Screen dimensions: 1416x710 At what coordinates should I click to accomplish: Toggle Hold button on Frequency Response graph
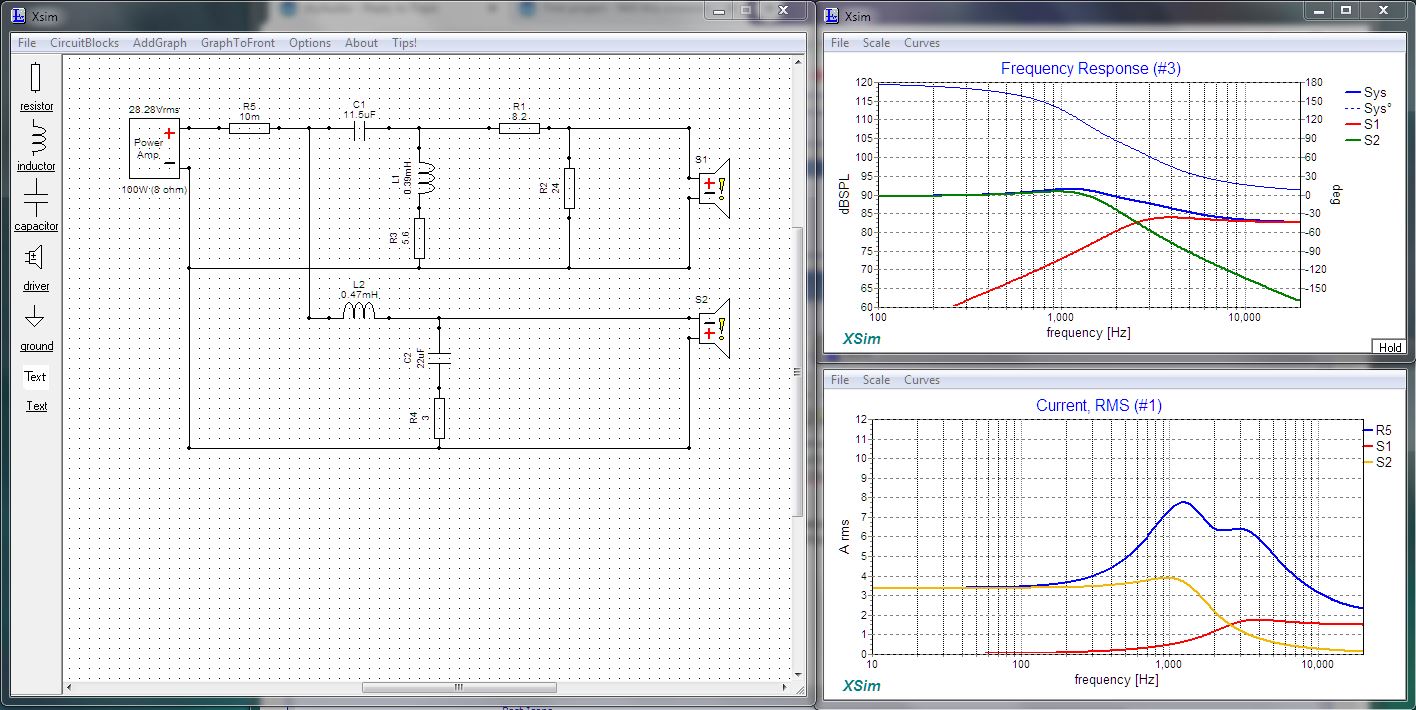point(1389,347)
